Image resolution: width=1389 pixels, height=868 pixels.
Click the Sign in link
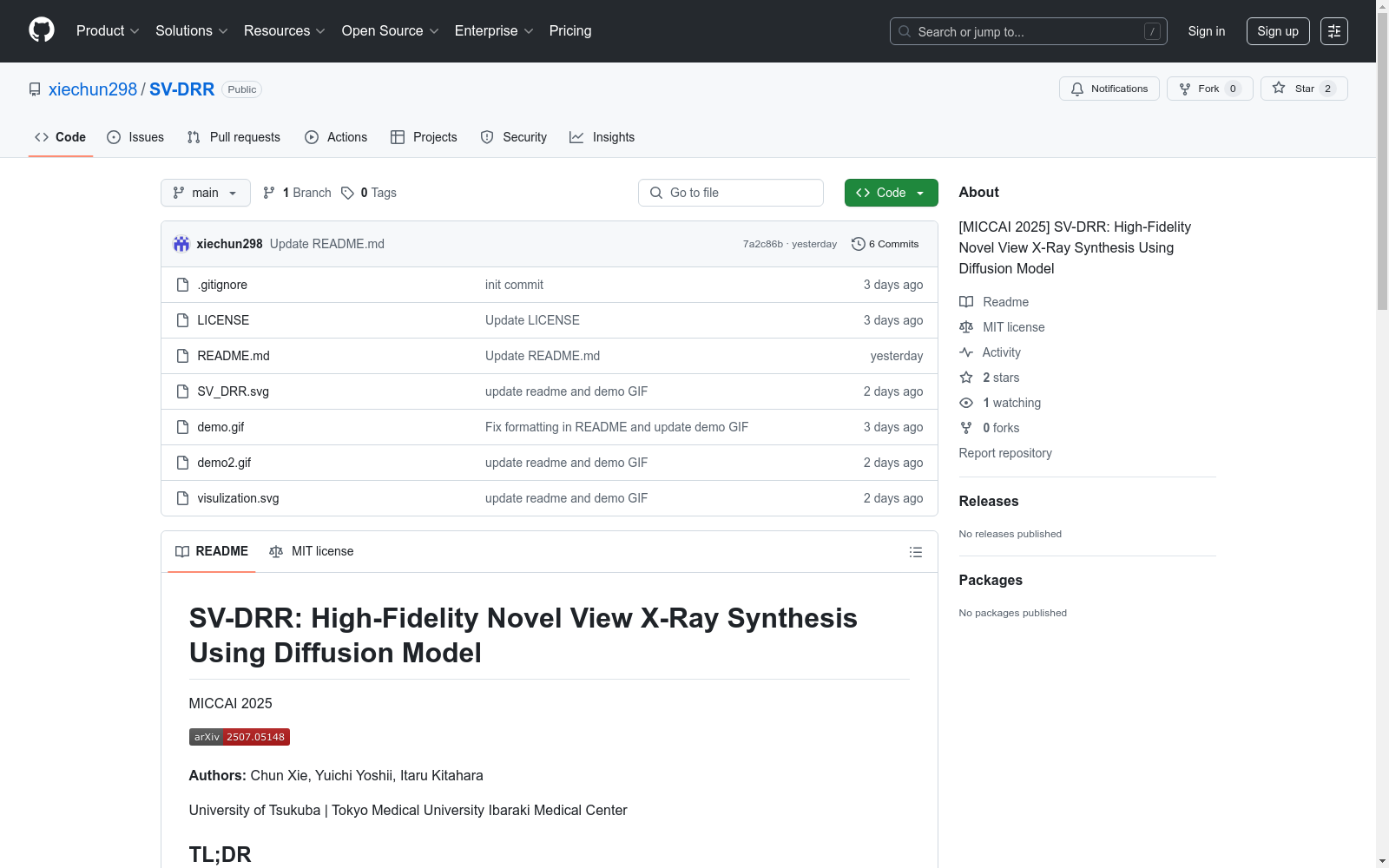click(1207, 31)
